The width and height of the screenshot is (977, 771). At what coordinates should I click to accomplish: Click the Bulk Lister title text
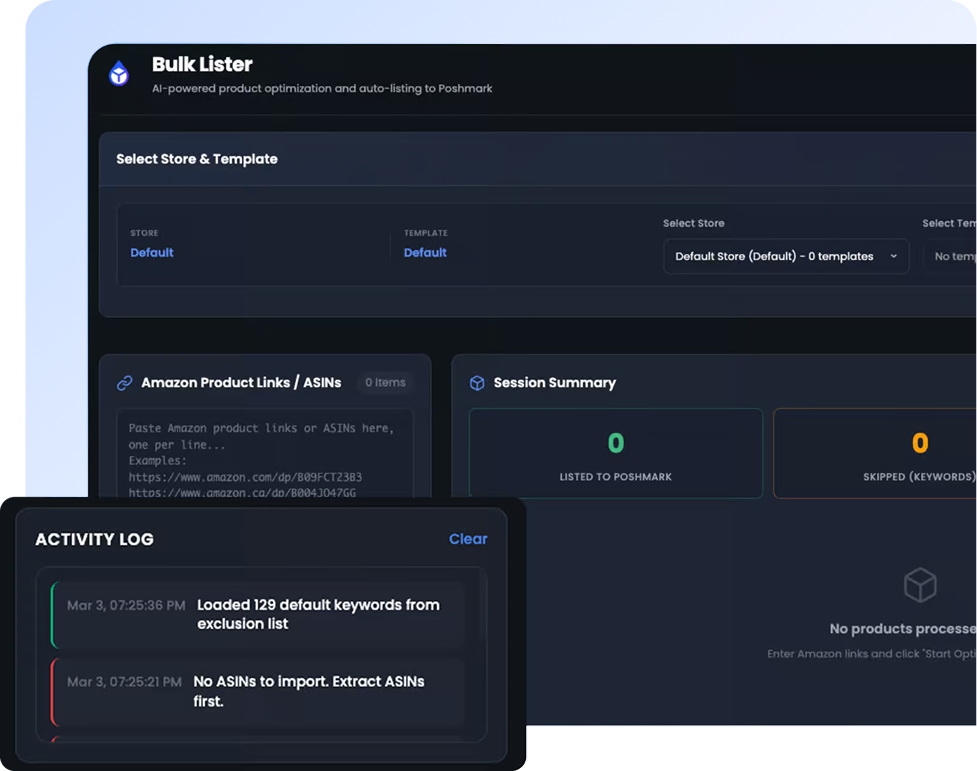tap(202, 64)
